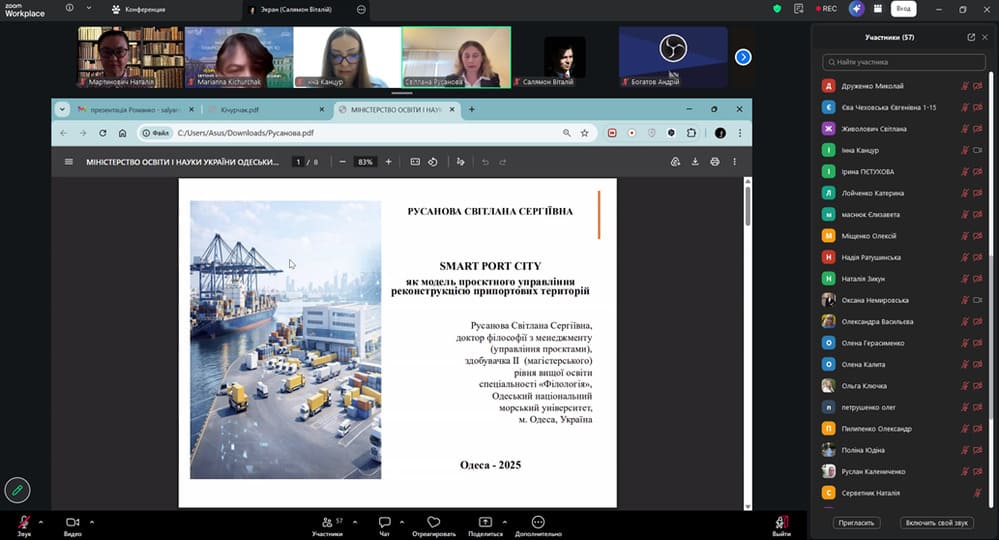Click the Поделиться share screen icon
Screen dimensions: 999x540
tap(485, 522)
